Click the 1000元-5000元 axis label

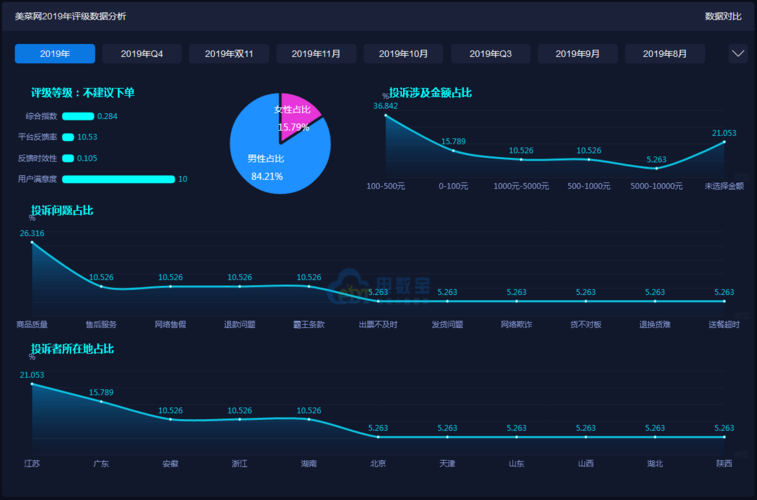coord(521,186)
